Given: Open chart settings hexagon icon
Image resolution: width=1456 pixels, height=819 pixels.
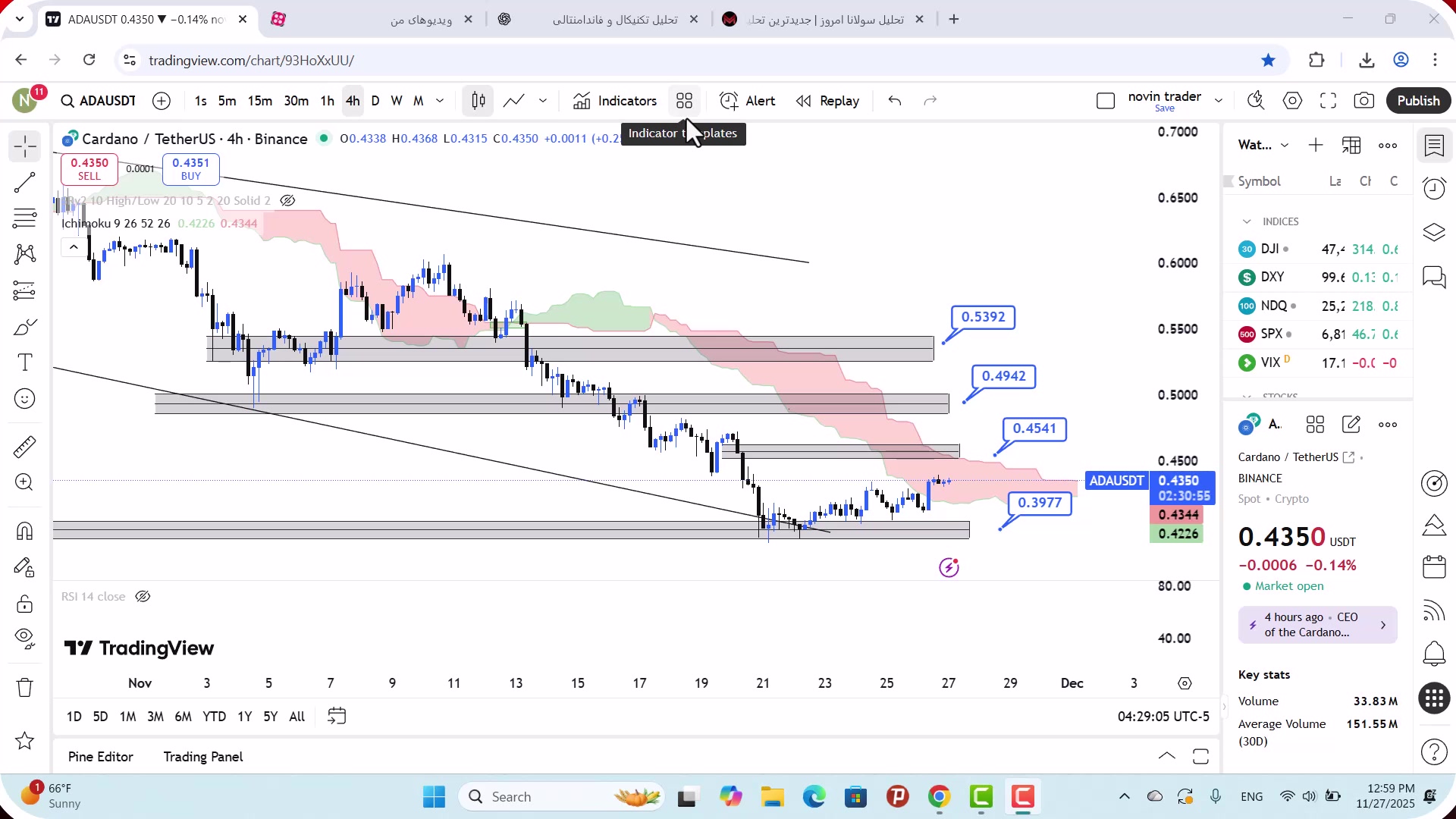Looking at the screenshot, I should tap(1293, 101).
